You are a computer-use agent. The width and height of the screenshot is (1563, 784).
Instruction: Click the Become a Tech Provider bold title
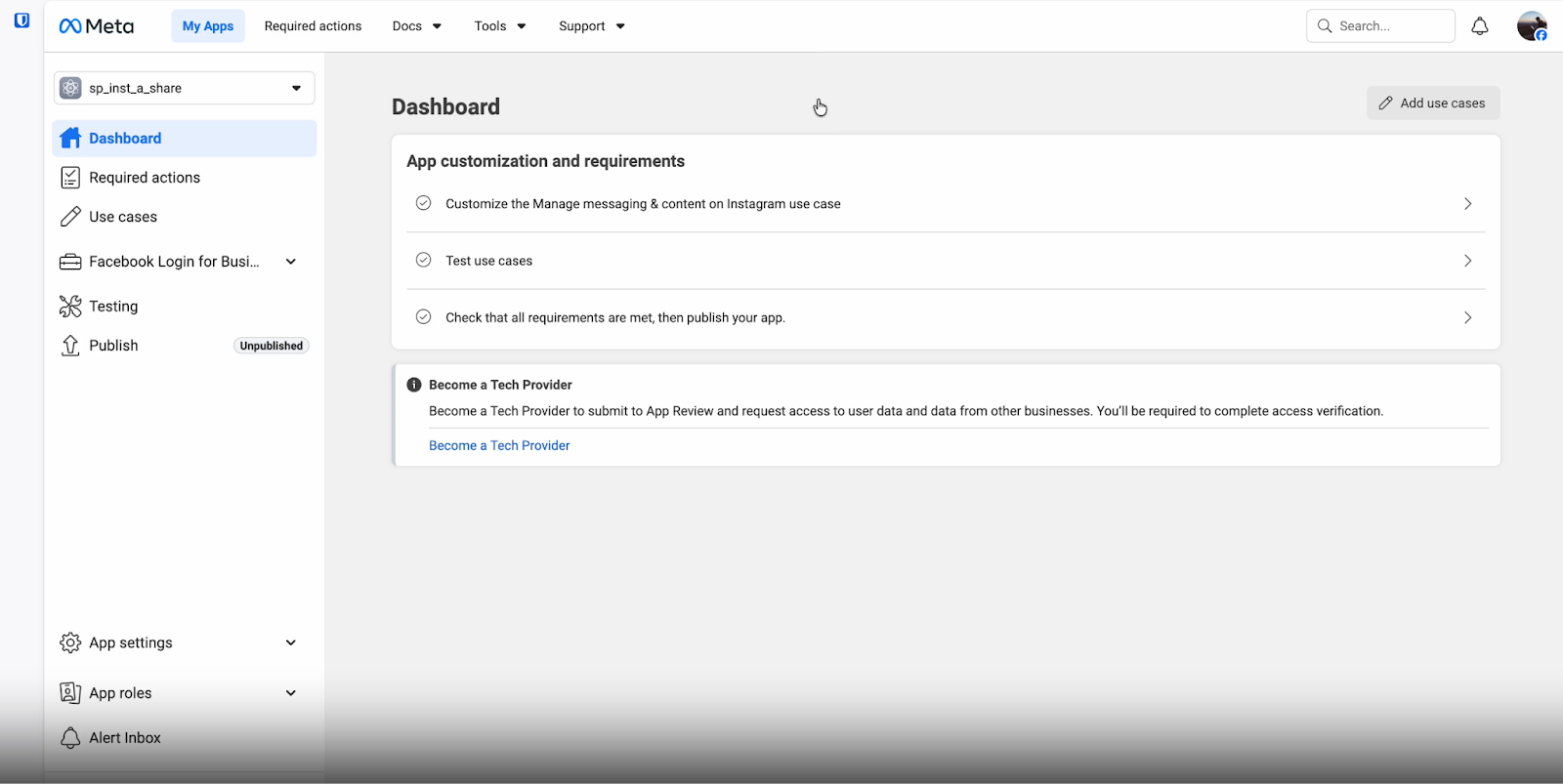pos(500,385)
